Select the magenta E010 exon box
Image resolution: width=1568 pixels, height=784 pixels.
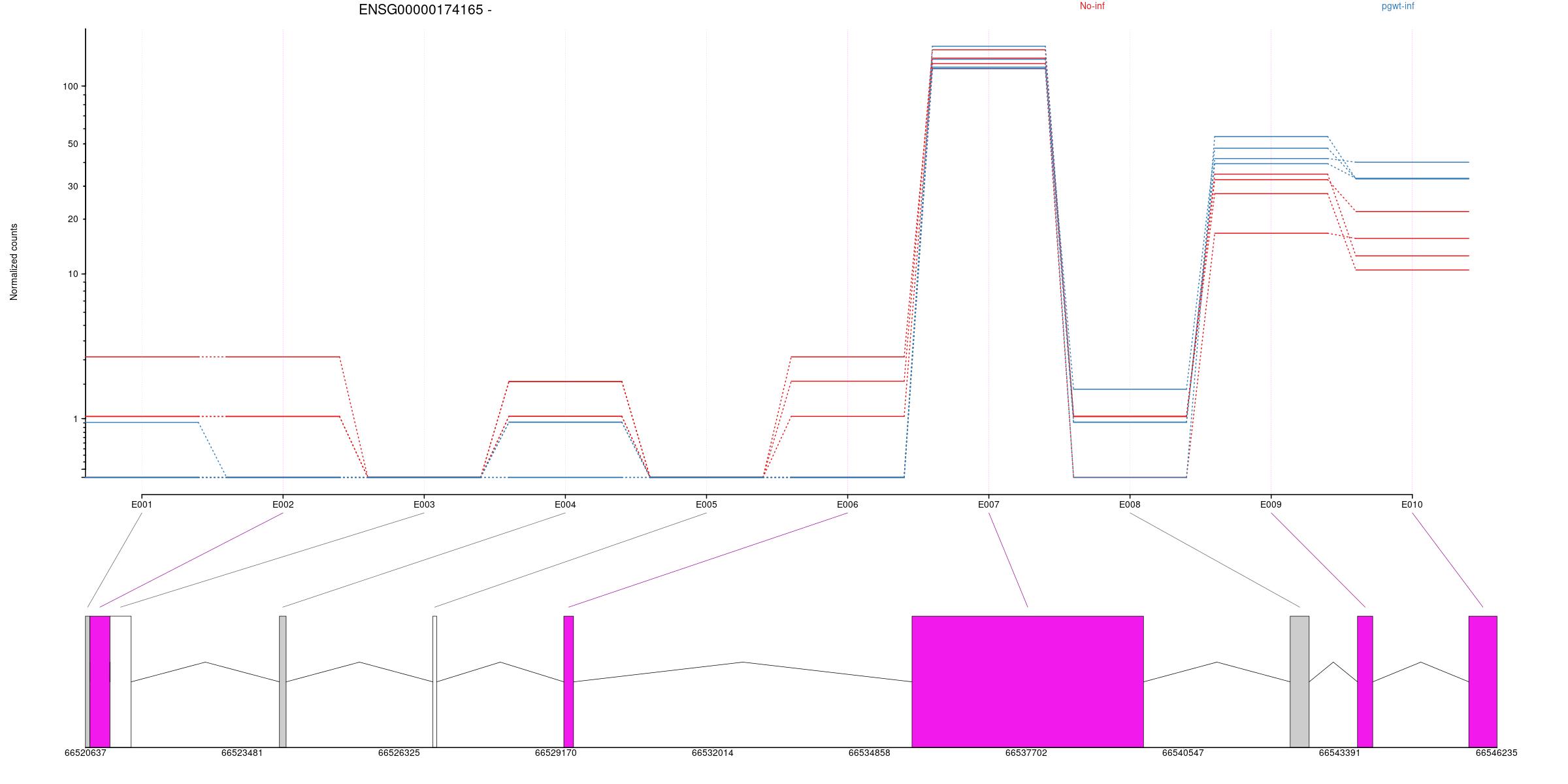pyautogui.click(x=1482, y=681)
